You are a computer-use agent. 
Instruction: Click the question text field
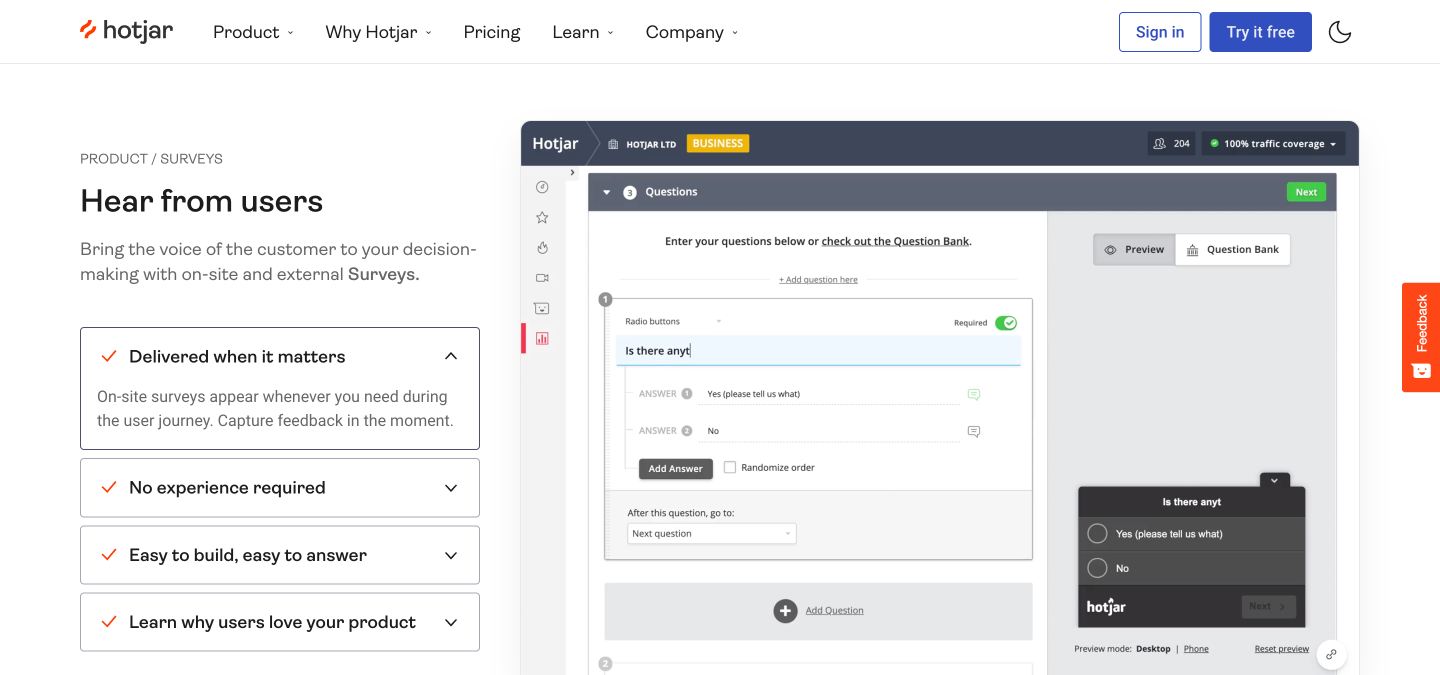coord(819,351)
